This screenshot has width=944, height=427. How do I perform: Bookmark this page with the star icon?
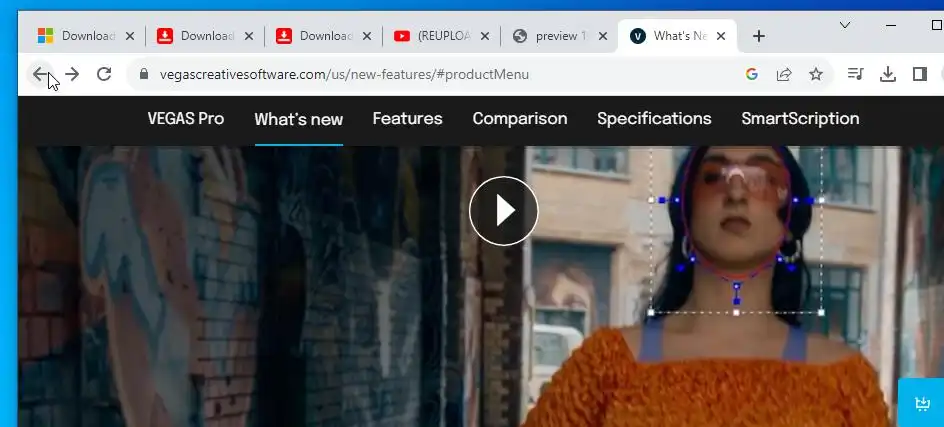point(816,74)
